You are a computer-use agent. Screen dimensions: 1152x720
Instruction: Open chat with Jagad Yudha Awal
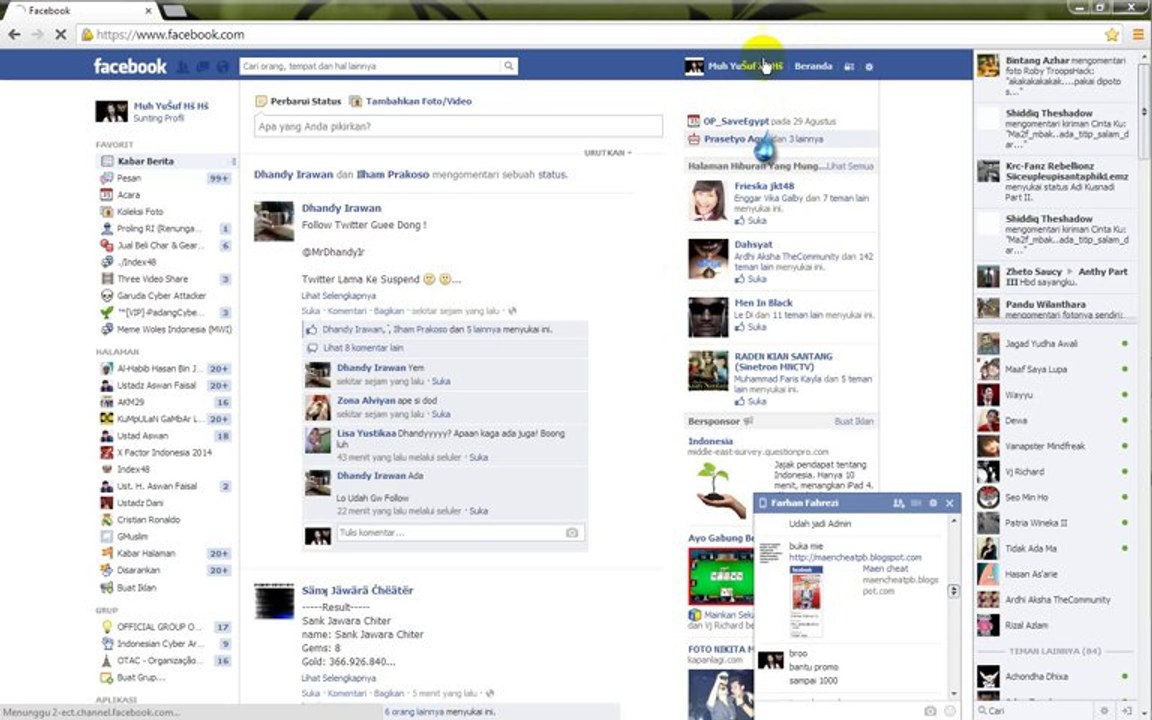tap(1053, 344)
